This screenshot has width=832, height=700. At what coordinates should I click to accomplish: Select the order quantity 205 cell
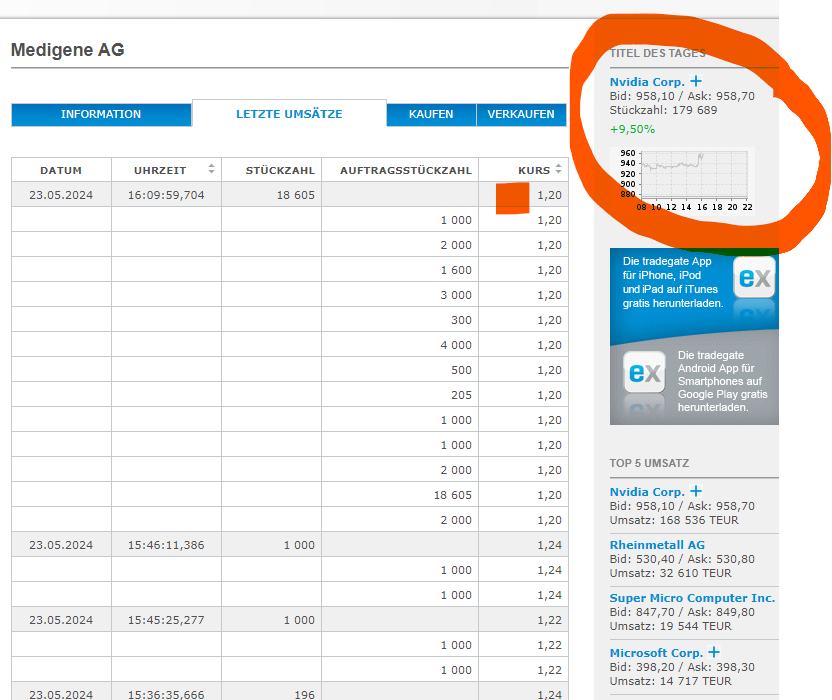400,395
